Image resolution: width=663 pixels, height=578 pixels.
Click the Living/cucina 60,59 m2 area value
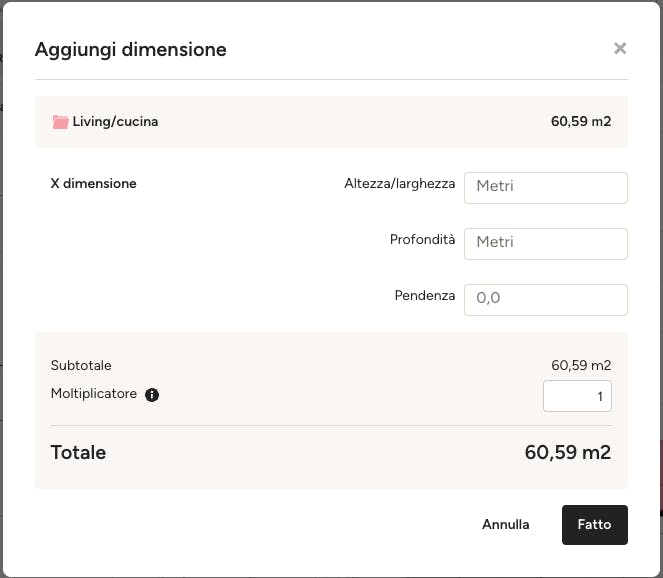click(x=581, y=122)
